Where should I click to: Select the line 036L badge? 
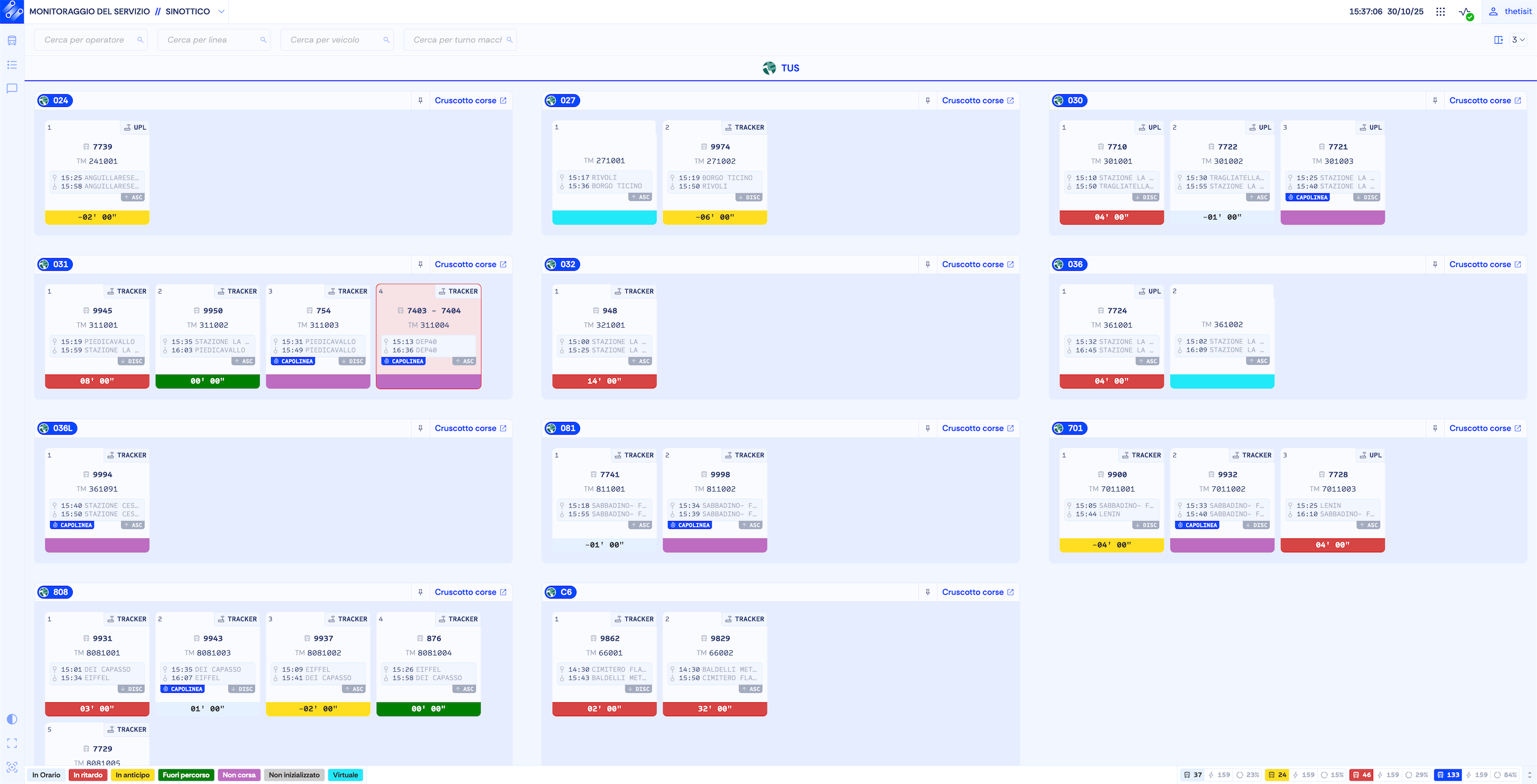57,428
